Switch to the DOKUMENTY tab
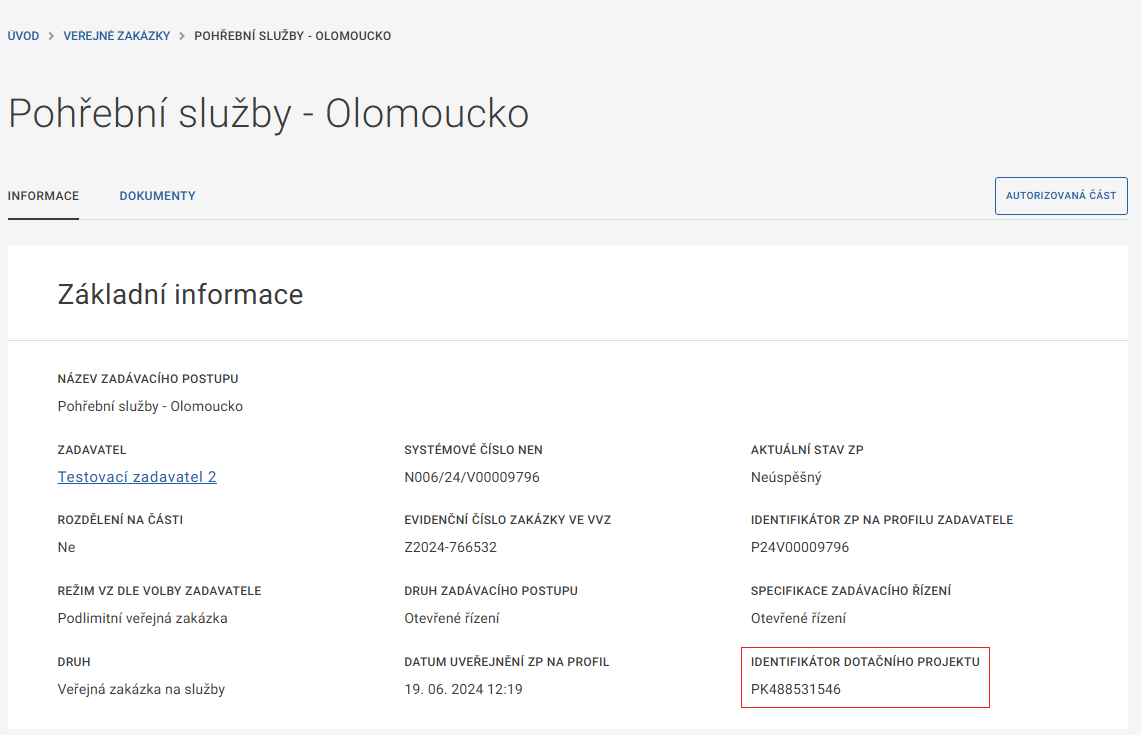 [157, 195]
